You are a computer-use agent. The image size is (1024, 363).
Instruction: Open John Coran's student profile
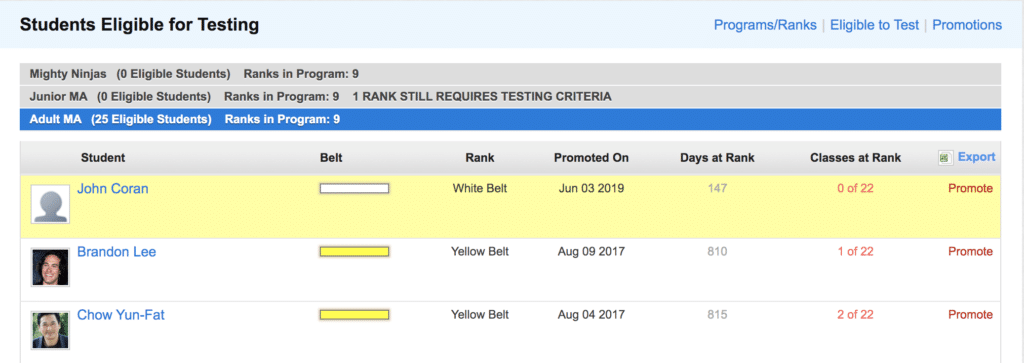pyautogui.click(x=112, y=189)
